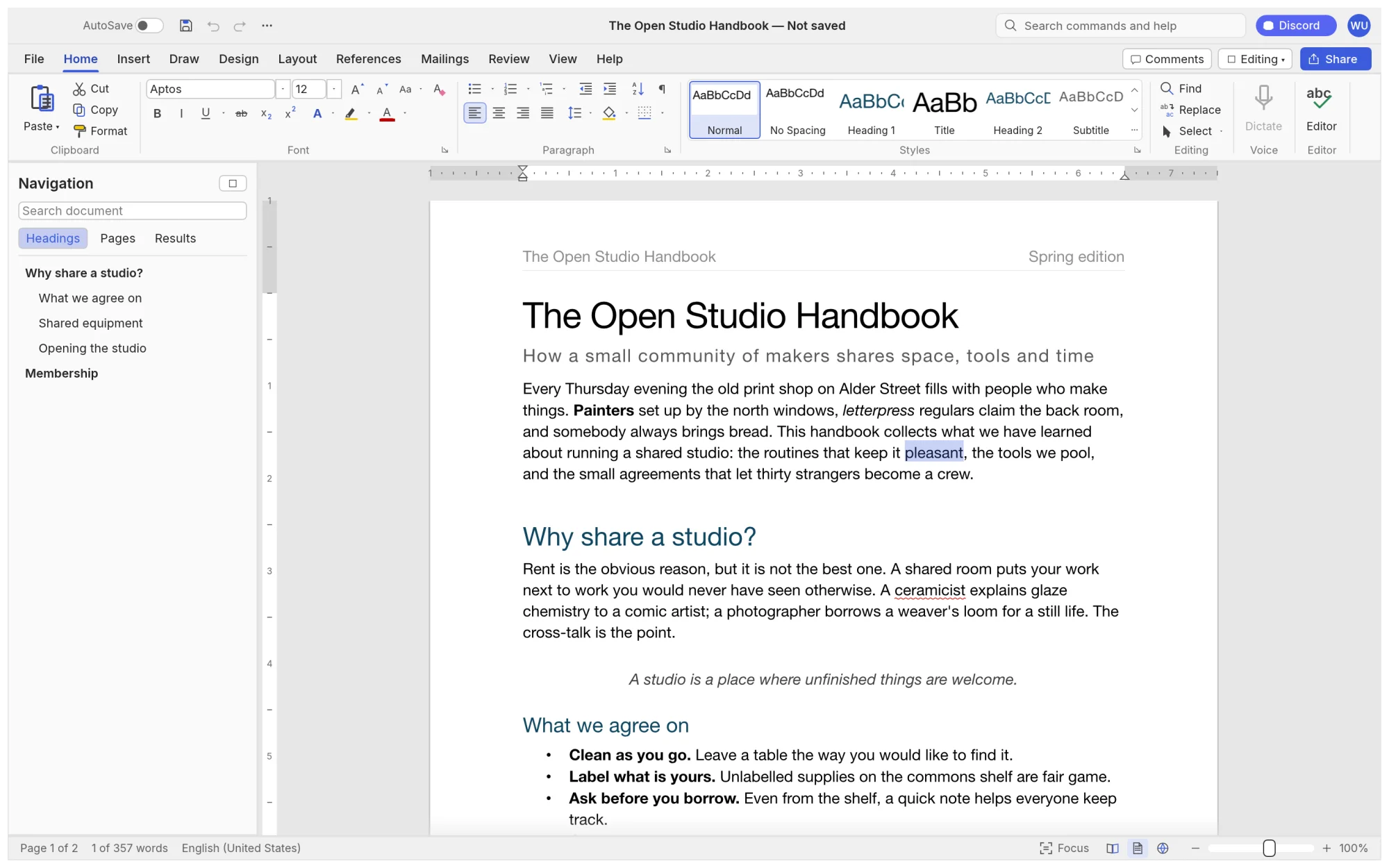Open the File menu
Viewport: 1389px width, 868px height.
pos(34,59)
